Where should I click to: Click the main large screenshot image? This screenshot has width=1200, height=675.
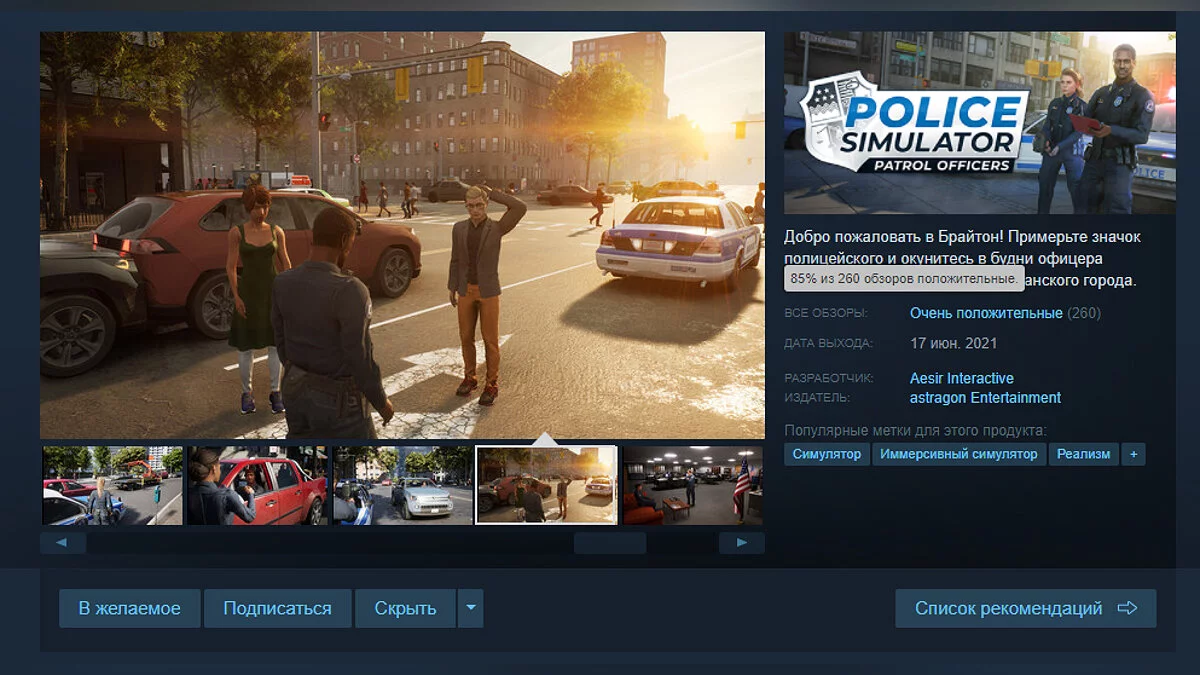click(x=402, y=235)
